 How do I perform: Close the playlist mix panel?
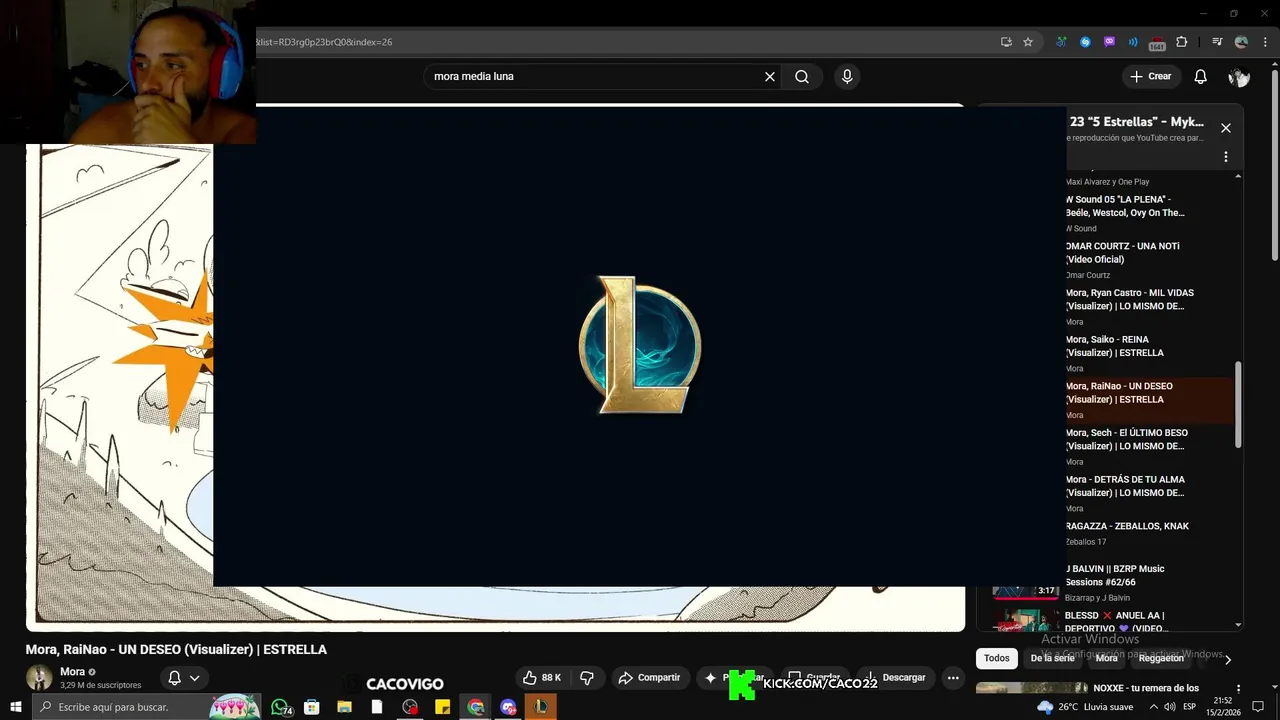[x=1225, y=128]
